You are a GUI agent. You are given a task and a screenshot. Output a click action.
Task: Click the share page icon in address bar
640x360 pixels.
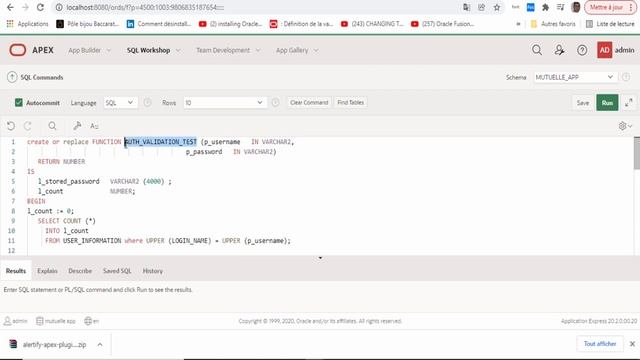(482, 7)
